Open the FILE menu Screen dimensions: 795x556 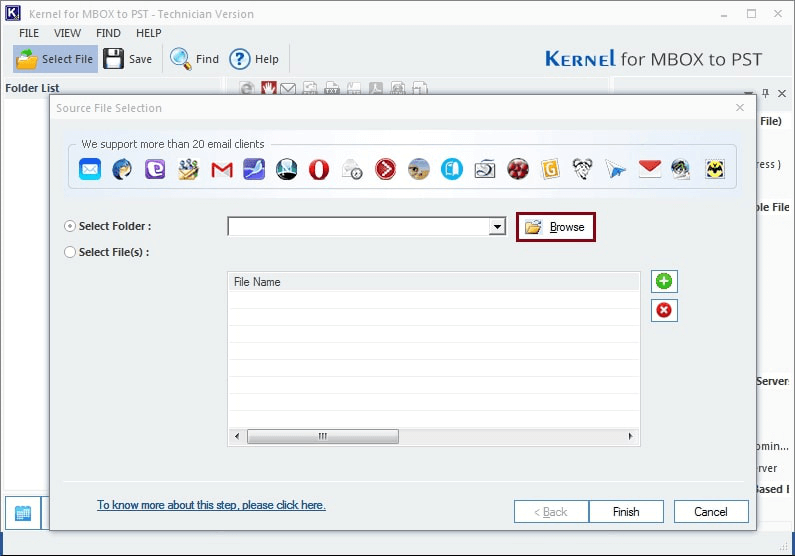tap(29, 33)
